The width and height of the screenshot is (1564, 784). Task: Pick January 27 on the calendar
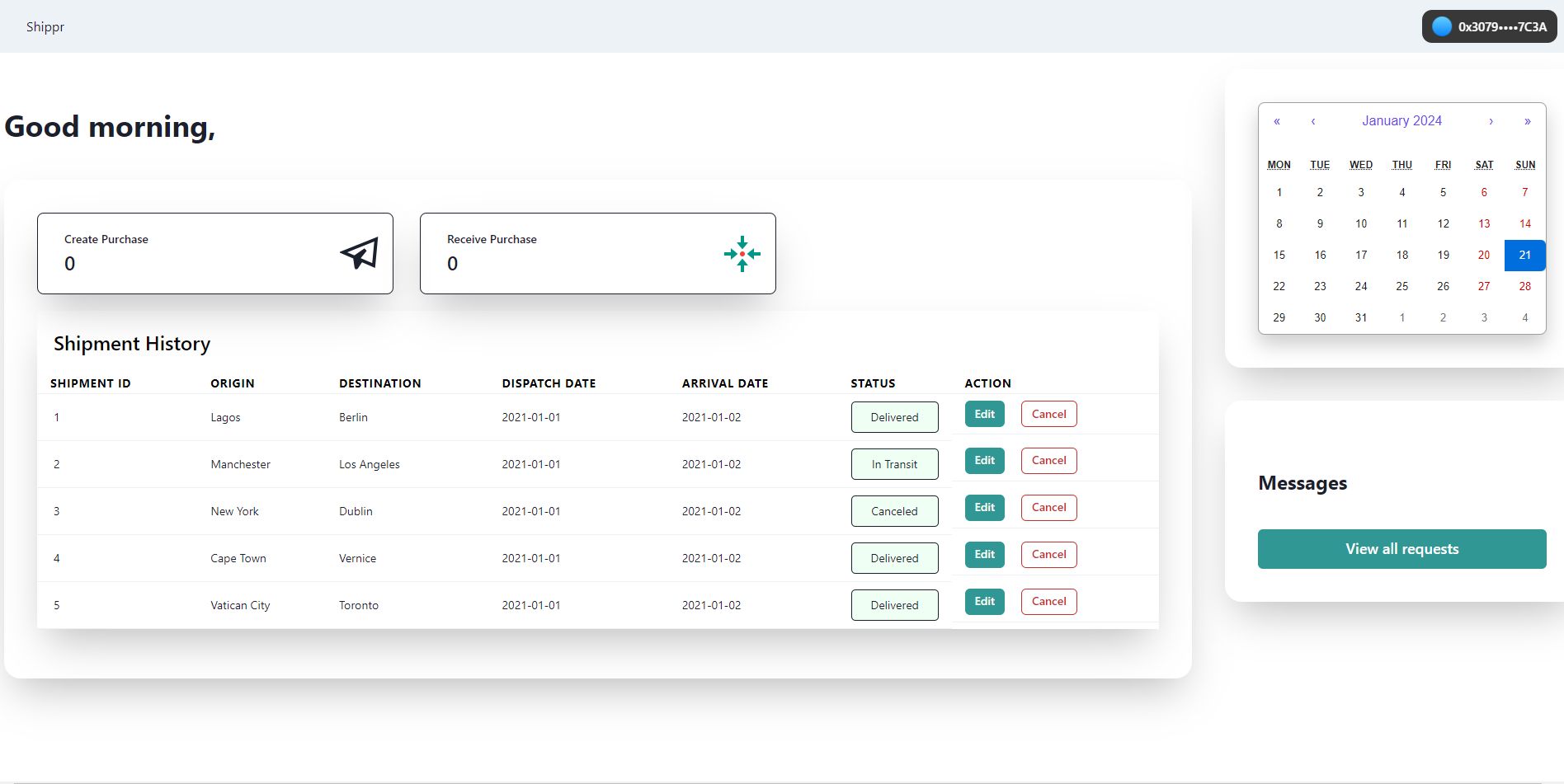(x=1484, y=286)
